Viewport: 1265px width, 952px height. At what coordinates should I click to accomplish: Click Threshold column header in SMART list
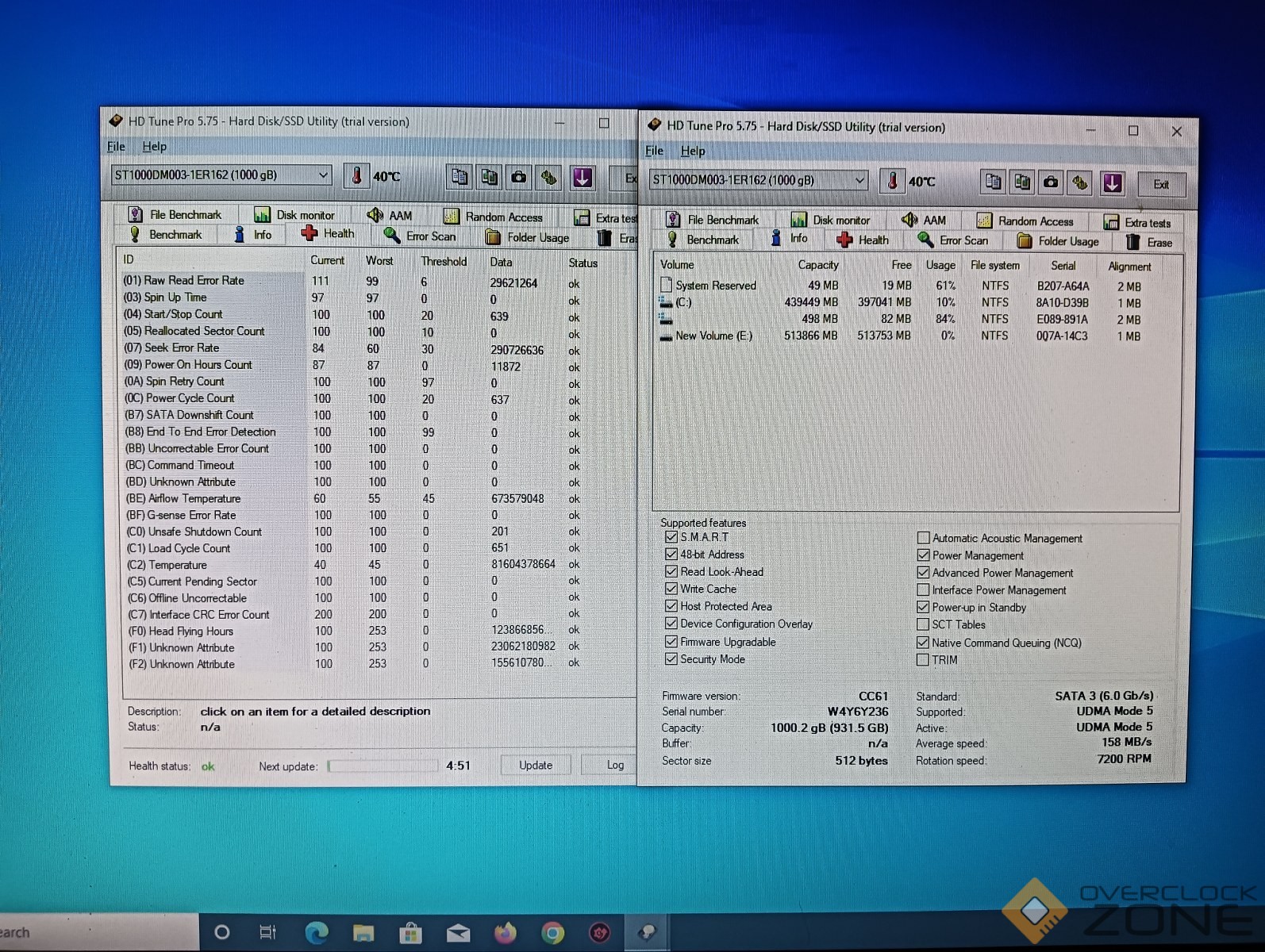pos(444,261)
